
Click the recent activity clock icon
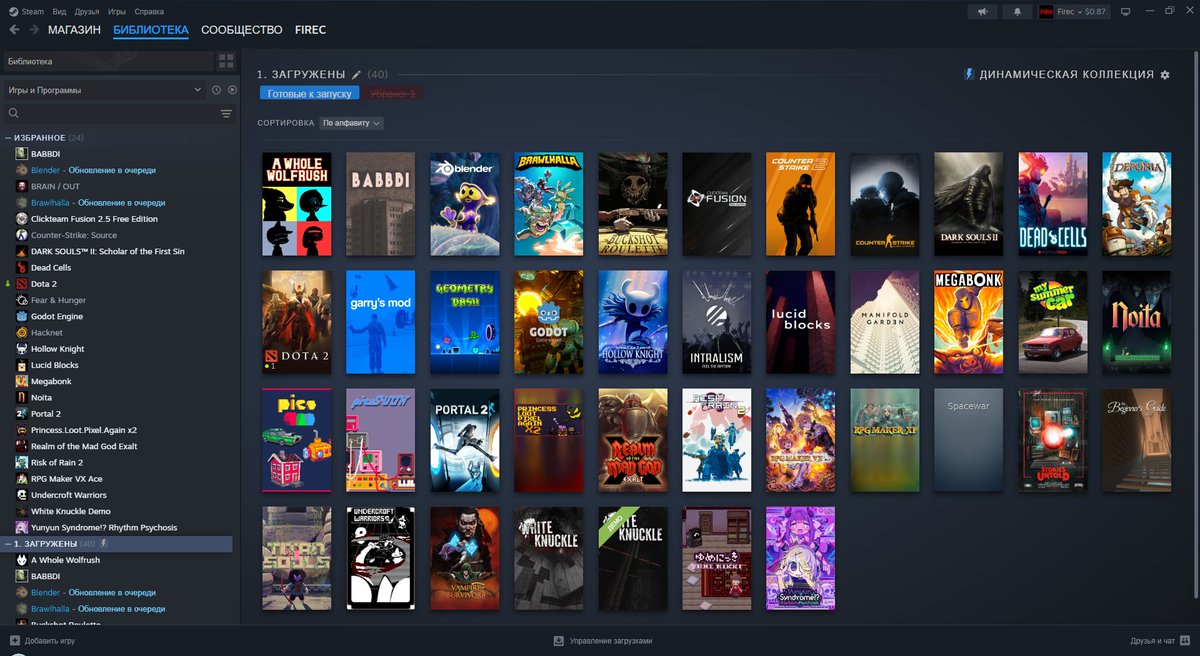217,90
